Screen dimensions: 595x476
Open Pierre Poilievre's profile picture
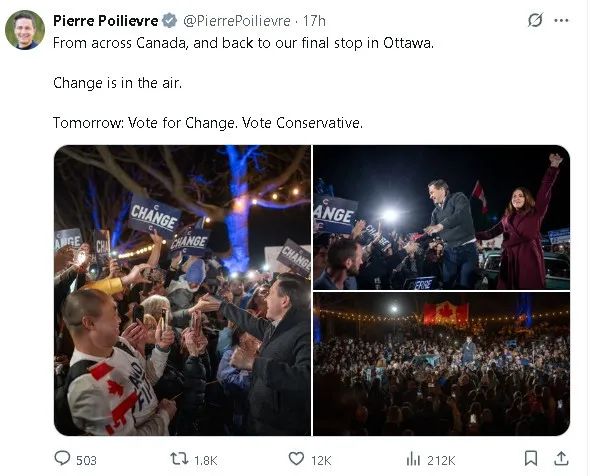click(25, 30)
